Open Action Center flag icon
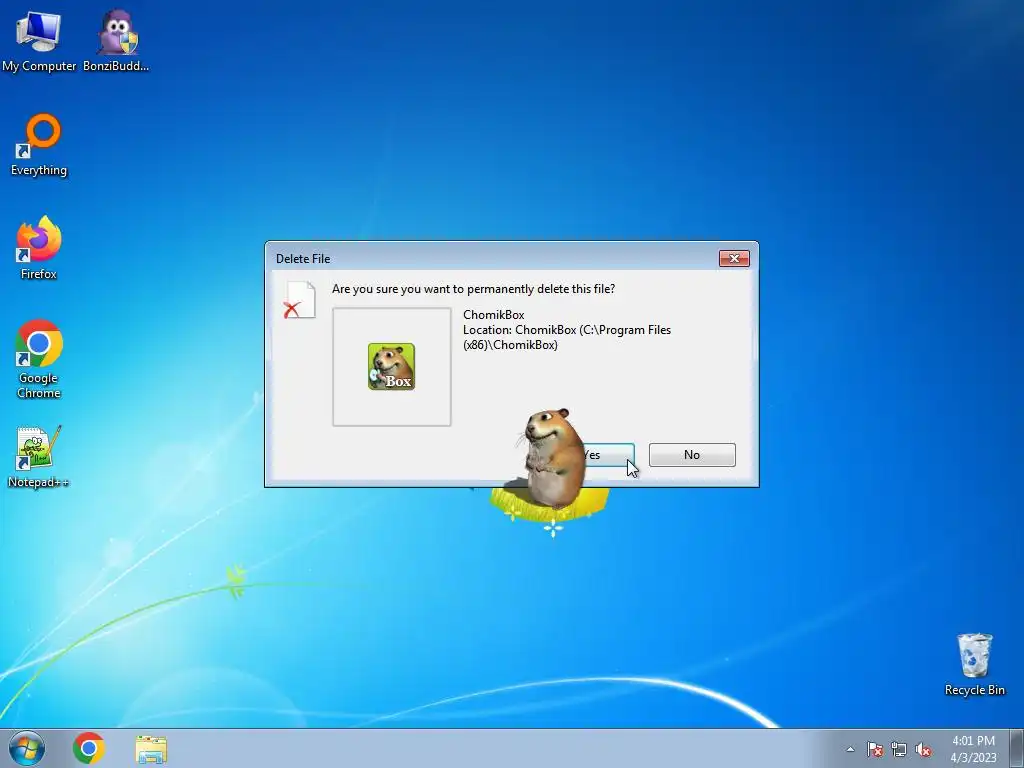 pyautogui.click(x=875, y=749)
